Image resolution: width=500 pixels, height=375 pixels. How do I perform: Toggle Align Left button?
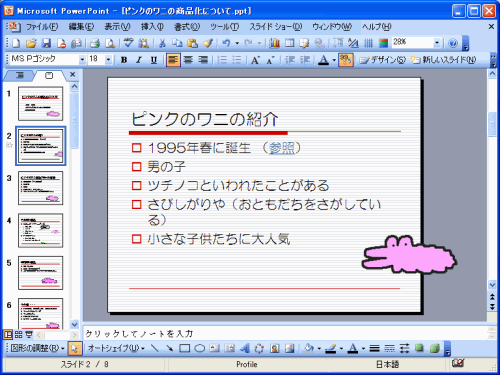pos(173,60)
